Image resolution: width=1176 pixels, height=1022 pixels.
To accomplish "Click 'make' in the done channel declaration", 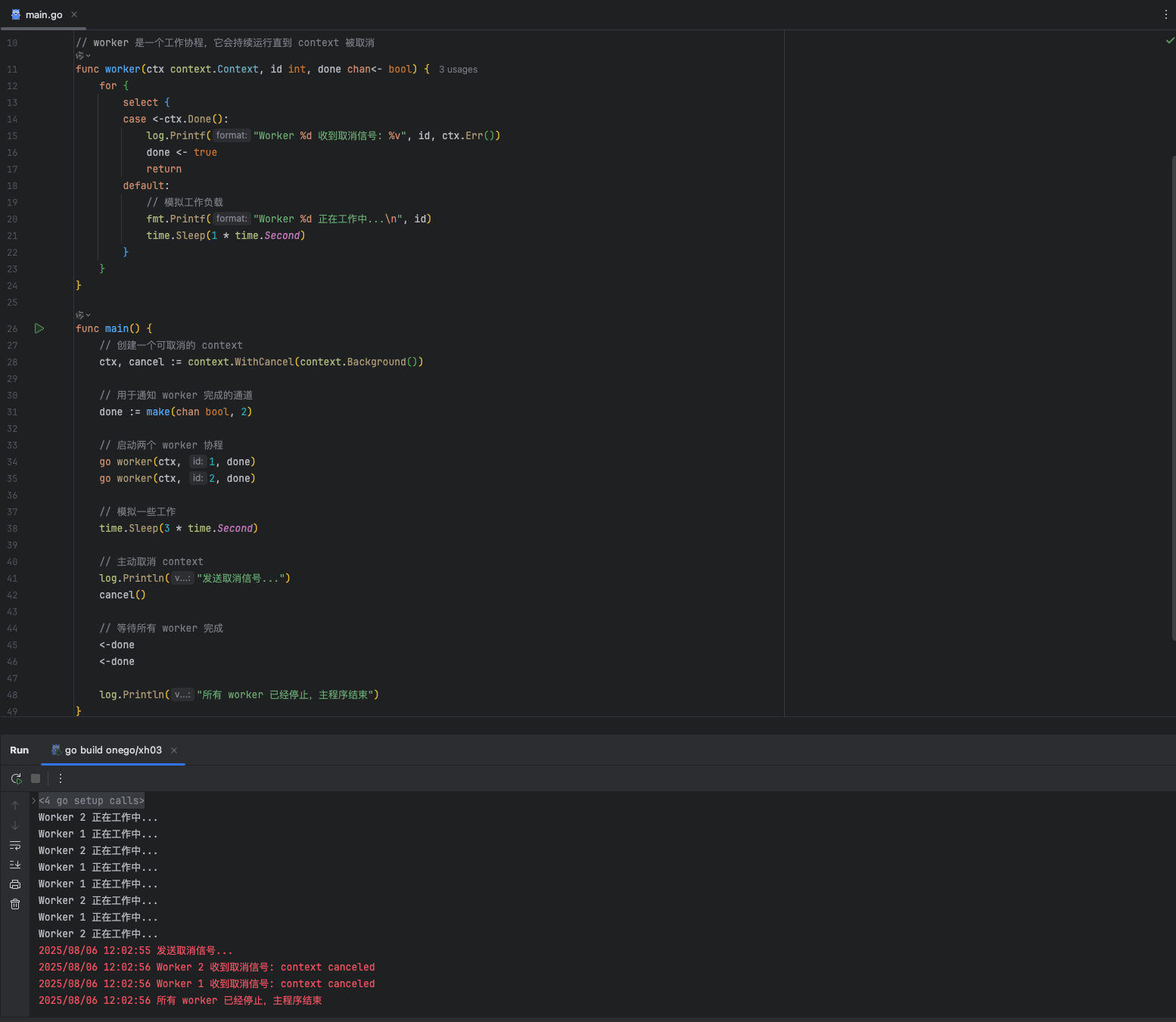I will tap(158, 412).
